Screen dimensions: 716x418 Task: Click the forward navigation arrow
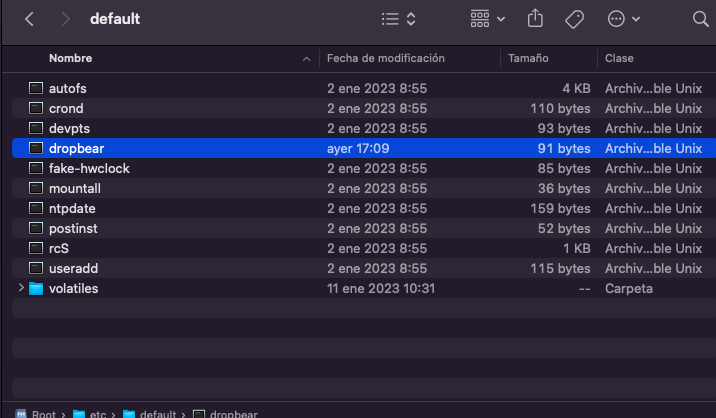[65, 19]
